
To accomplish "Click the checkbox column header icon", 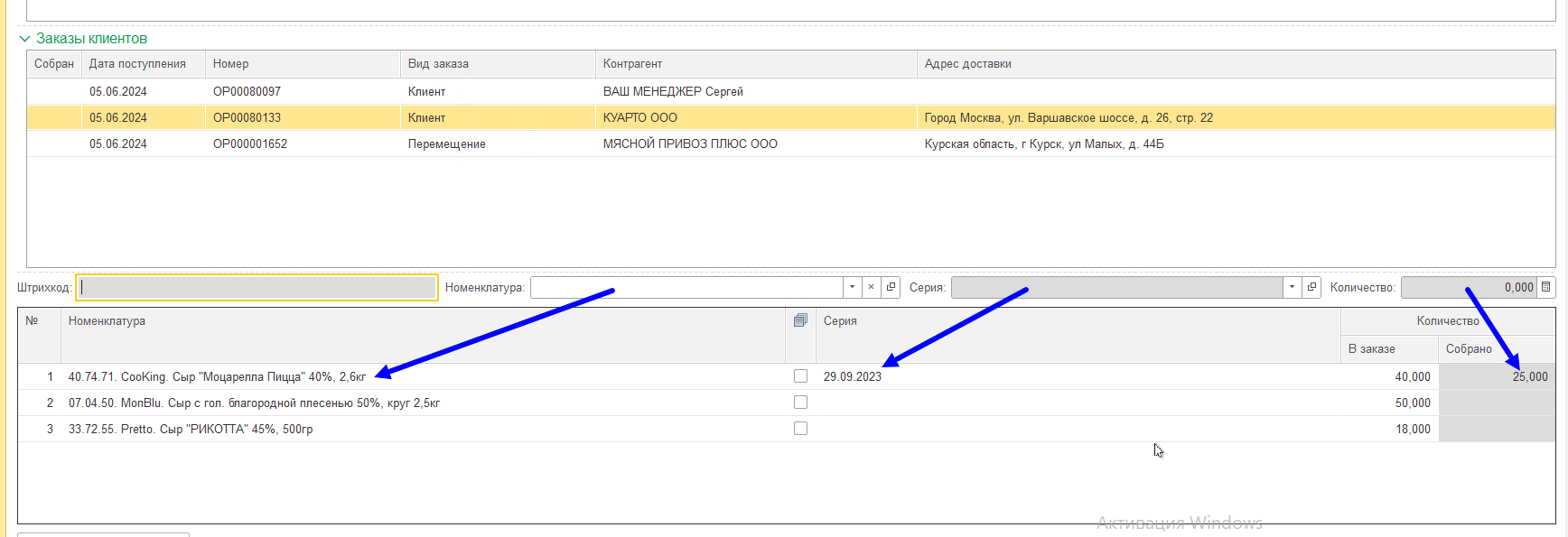I will click(800, 320).
